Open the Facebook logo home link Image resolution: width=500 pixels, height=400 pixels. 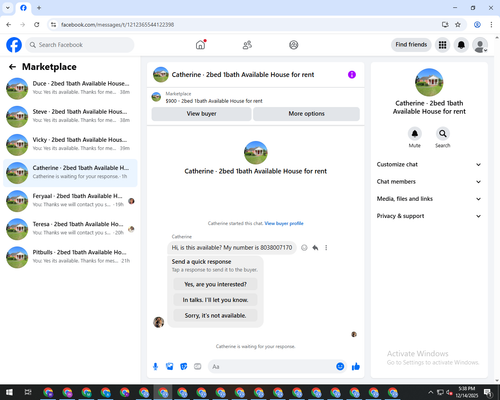point(14,45)
